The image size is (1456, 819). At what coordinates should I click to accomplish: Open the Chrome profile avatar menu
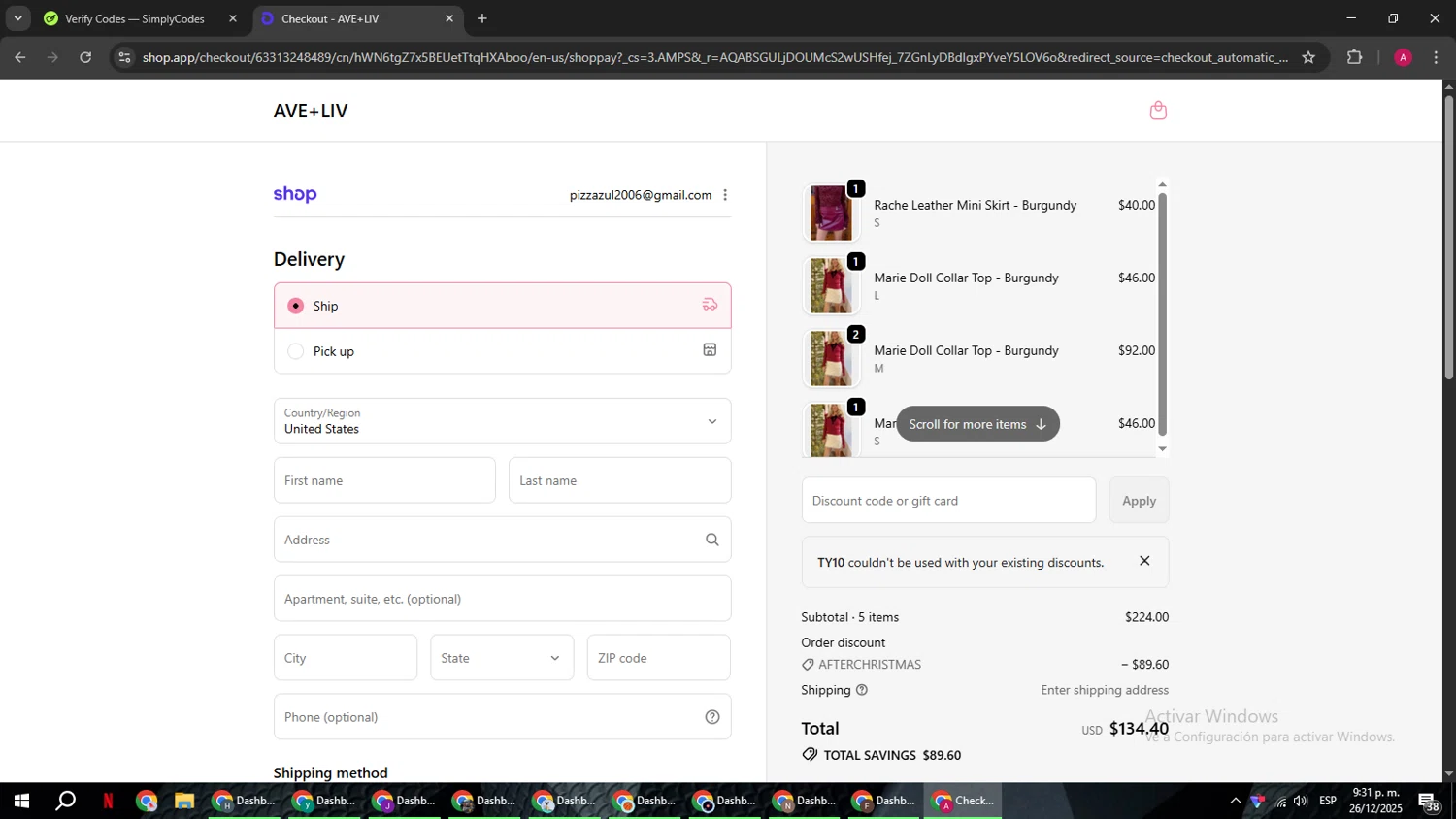pos(1403,57)
